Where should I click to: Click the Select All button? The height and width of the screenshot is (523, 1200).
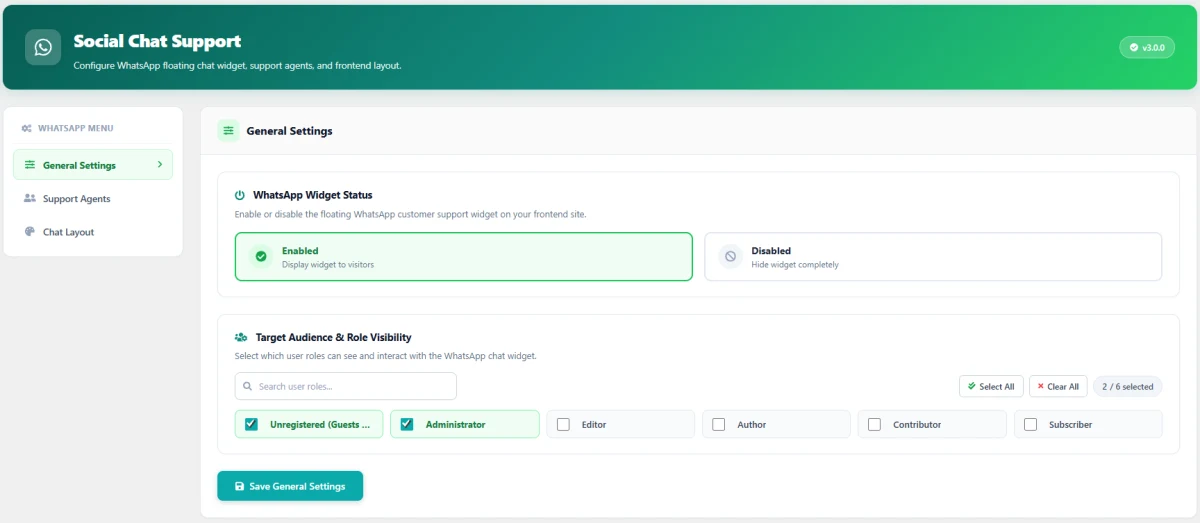tap(991, 386)
